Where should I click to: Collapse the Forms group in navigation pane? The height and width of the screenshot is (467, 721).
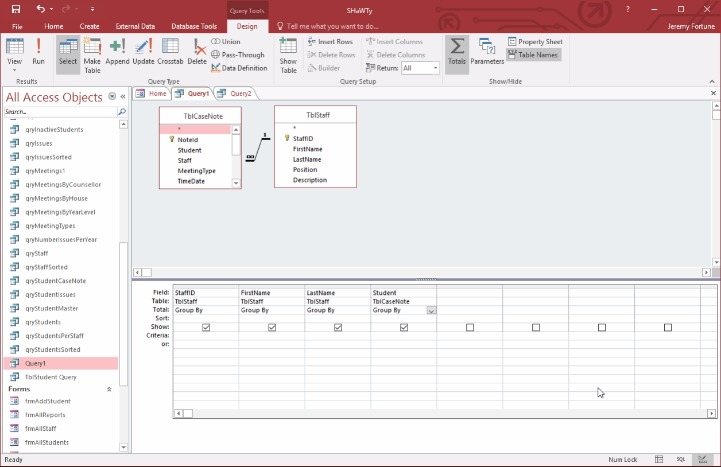(x=109, y=389)
